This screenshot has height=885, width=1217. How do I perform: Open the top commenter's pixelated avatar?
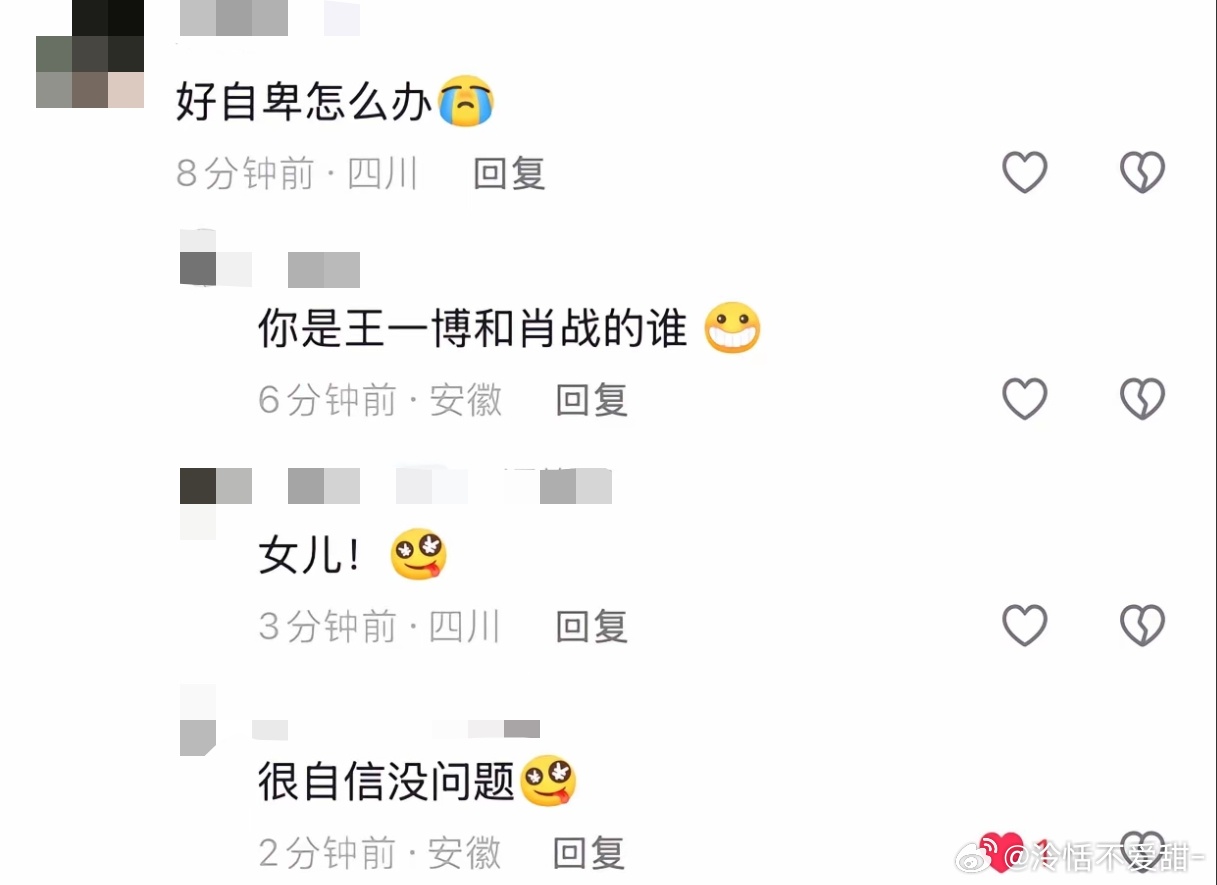click(91, 54)
